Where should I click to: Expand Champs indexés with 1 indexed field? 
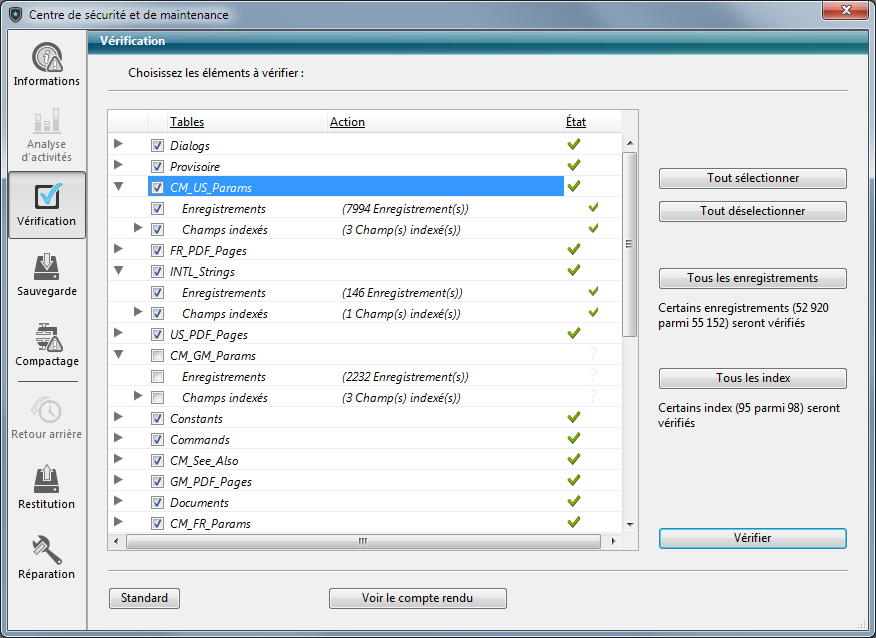pos(138,312)
